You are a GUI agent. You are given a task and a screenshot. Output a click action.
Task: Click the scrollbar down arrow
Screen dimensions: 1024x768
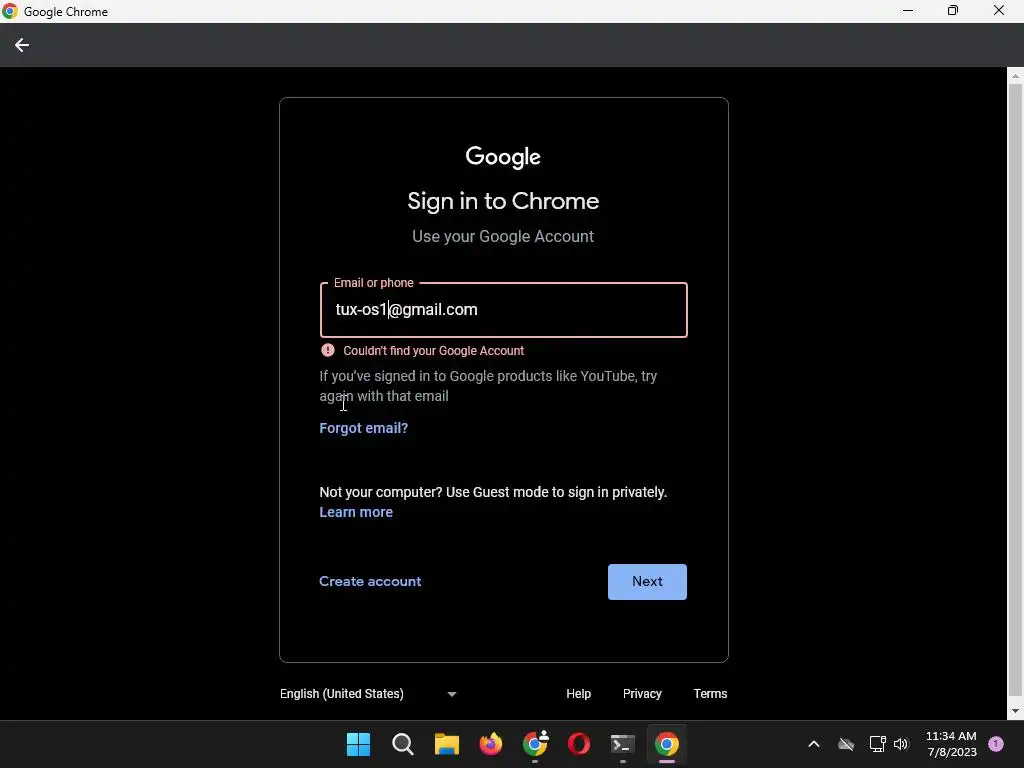click(x=1015, y=711)
